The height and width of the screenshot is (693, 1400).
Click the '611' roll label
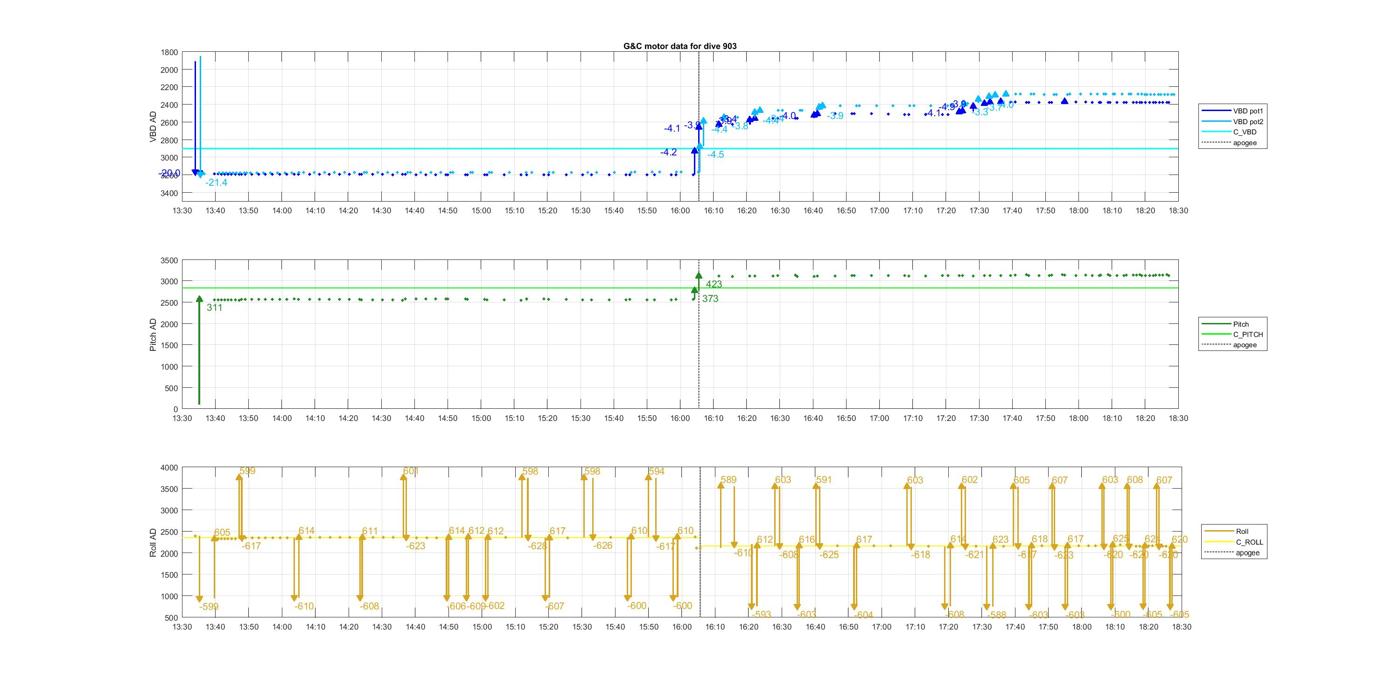coord(370,531)
